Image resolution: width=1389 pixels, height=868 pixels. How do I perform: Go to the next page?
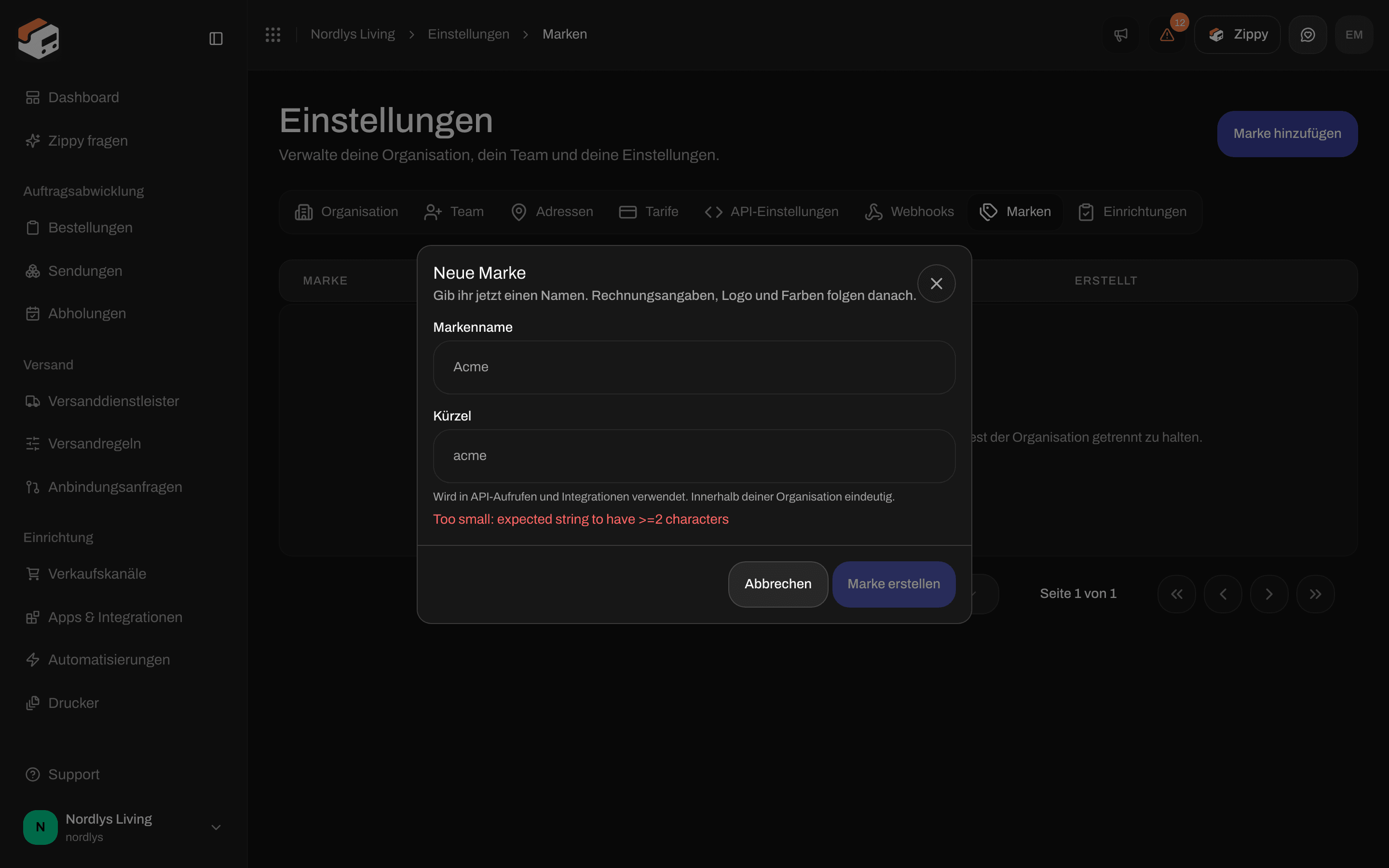tap(1269, 594)
